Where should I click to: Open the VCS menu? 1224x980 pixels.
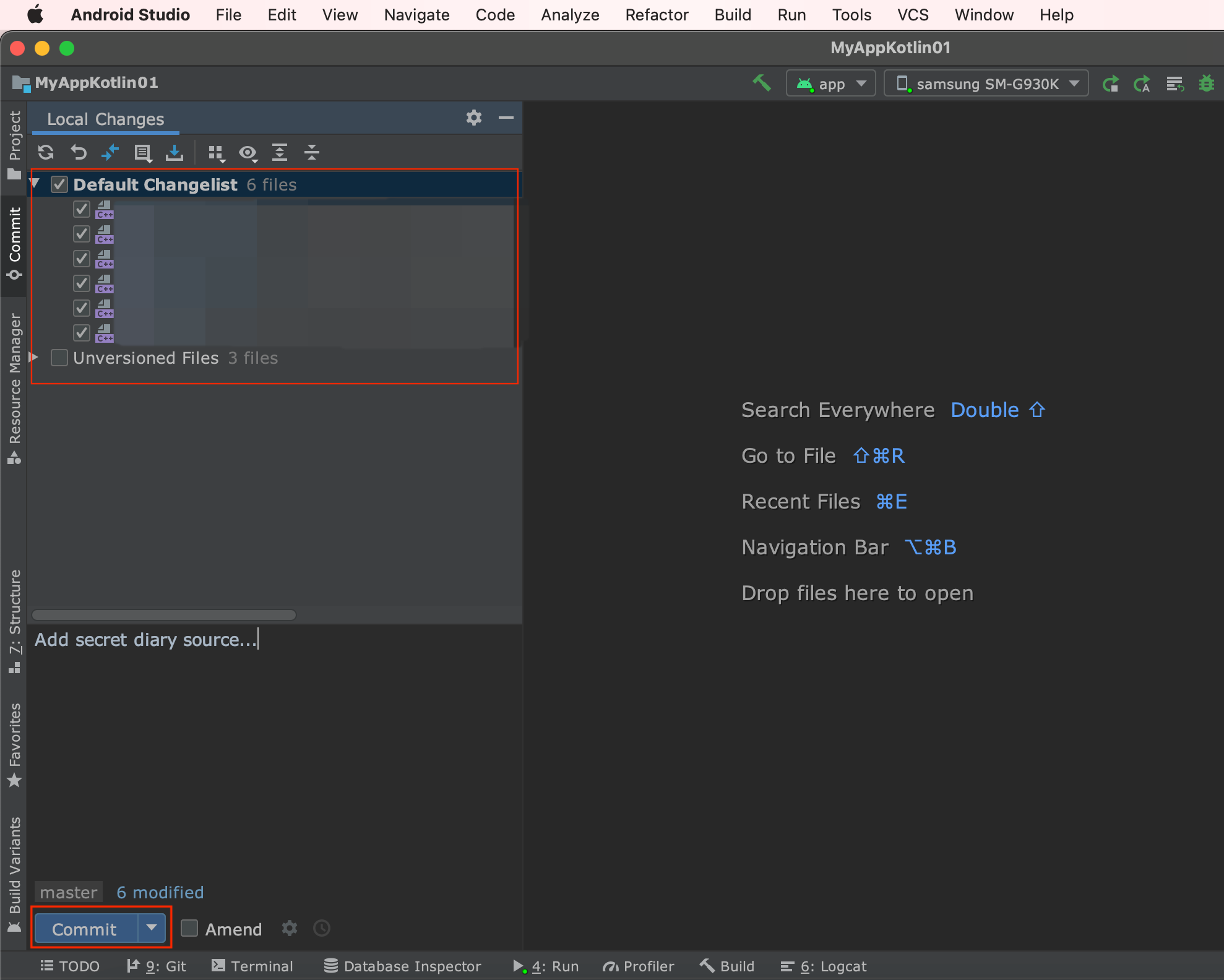click(x=913, y=15)
